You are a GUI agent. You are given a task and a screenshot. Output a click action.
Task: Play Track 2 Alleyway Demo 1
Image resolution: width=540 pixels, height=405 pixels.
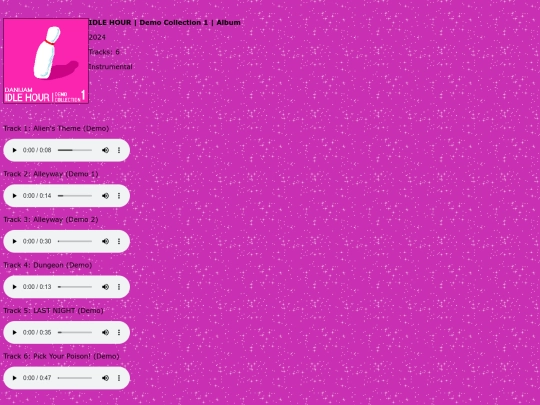pyautogui.click(x=14, y=196)
